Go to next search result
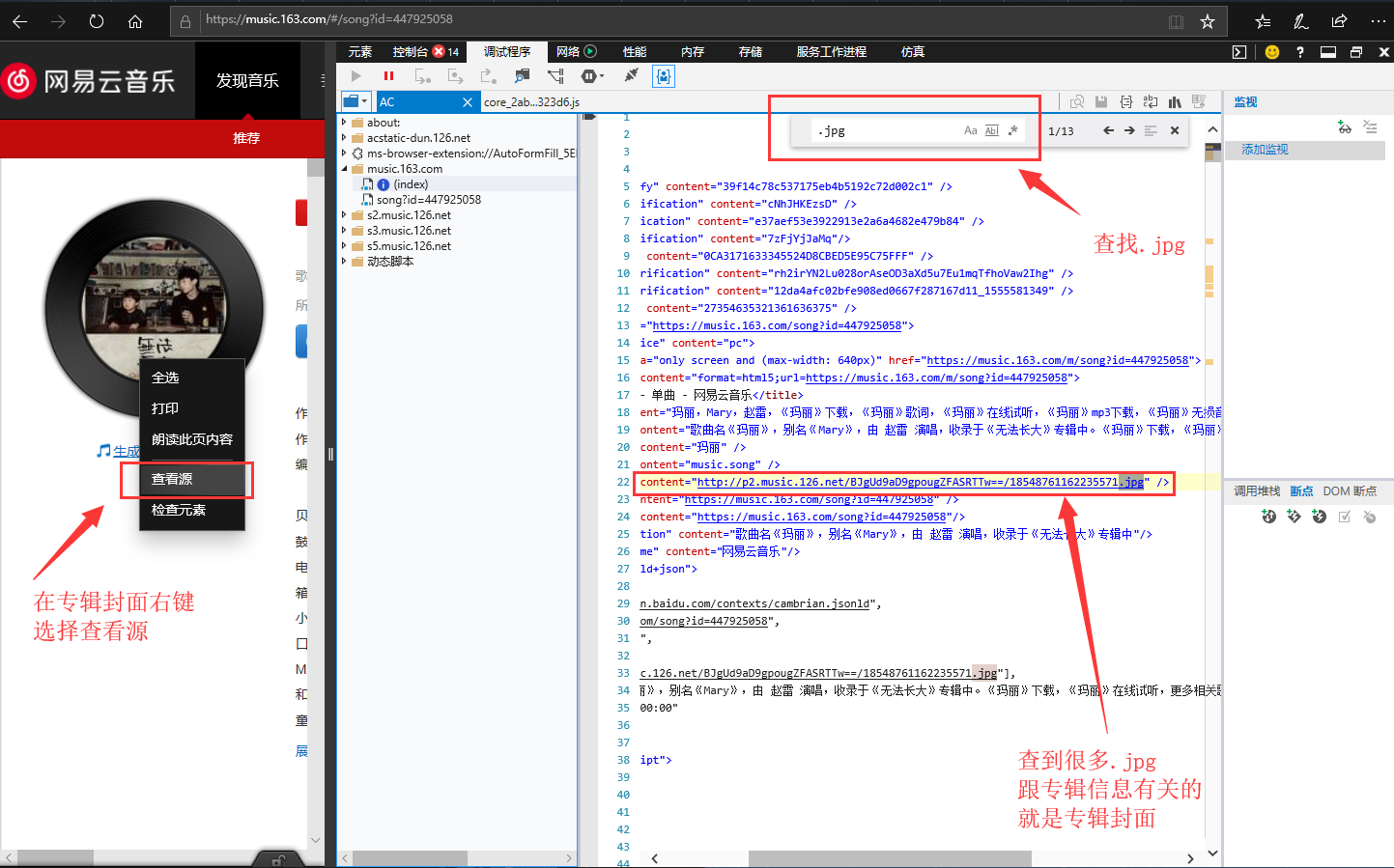 (x=1129, y=130)
